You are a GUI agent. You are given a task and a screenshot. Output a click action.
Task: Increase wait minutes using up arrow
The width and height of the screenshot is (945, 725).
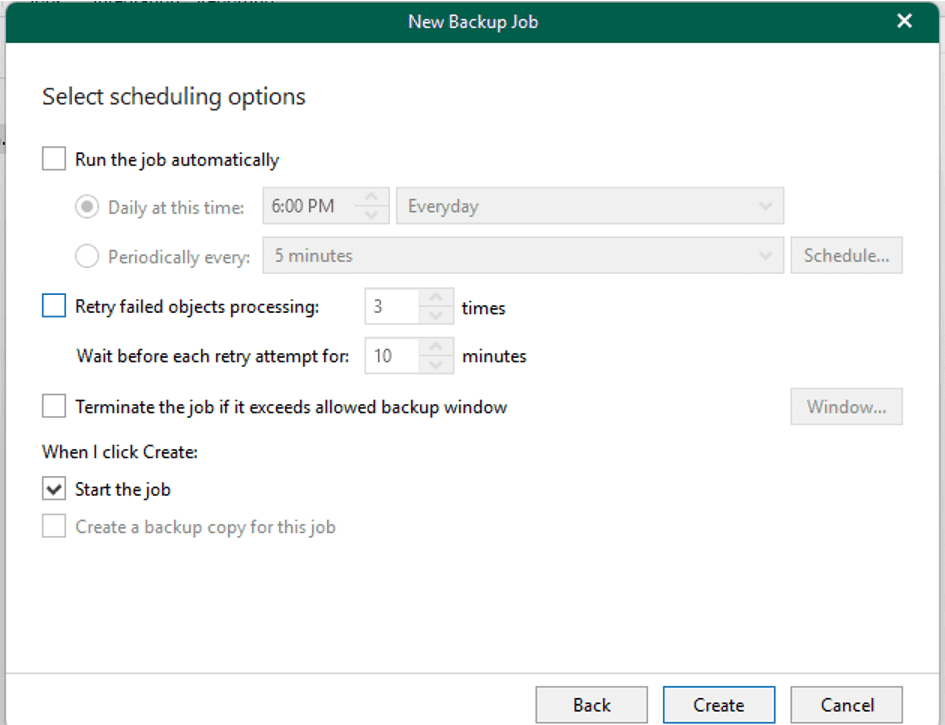[435, 346]
